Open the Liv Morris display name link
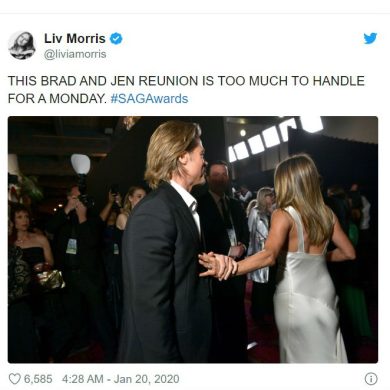The image size is (390, 390). (x=75, y=38)
